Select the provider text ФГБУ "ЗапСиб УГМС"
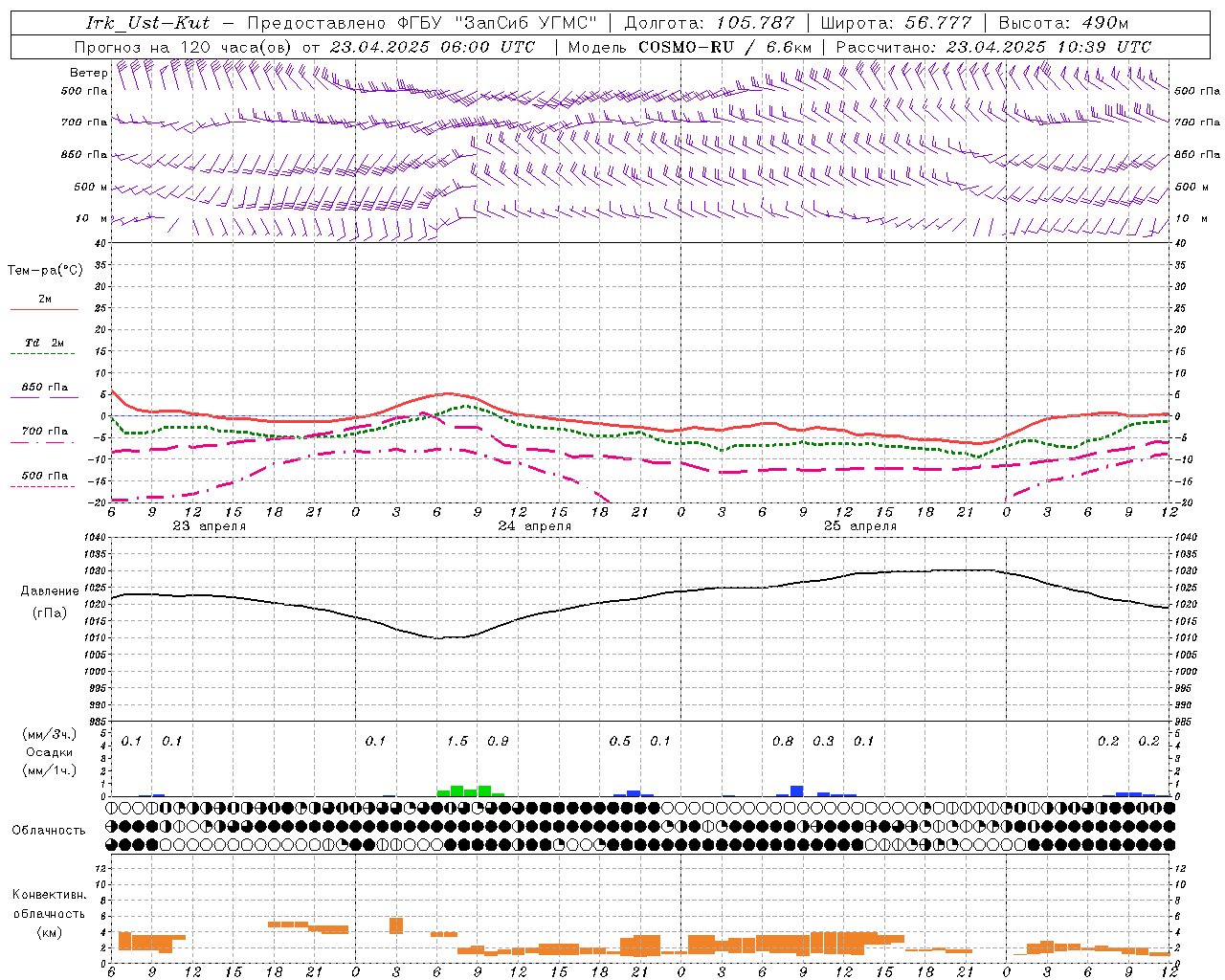Image resolution: width=1225 pixels, height=980 pixels. pos(497,23)
